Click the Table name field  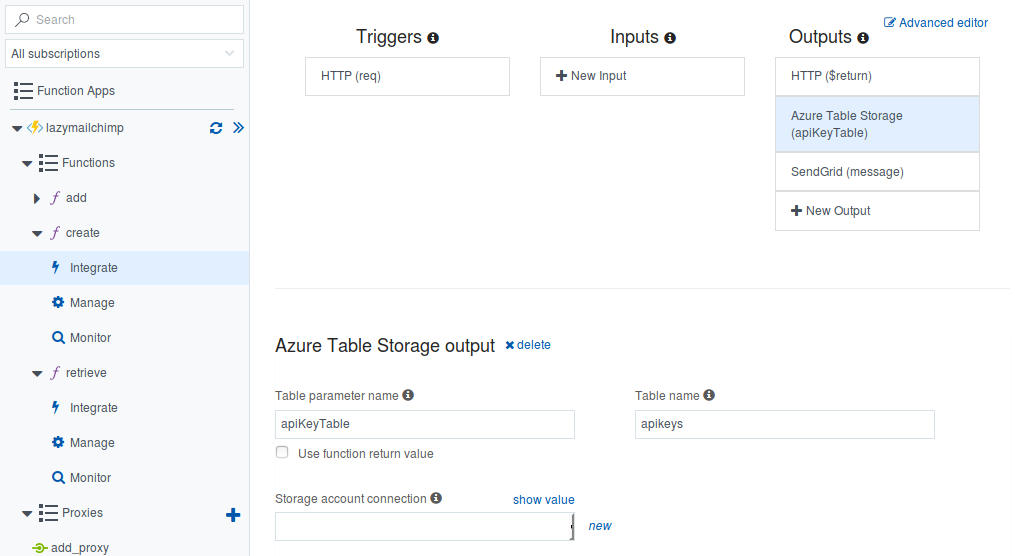point(785,424)
